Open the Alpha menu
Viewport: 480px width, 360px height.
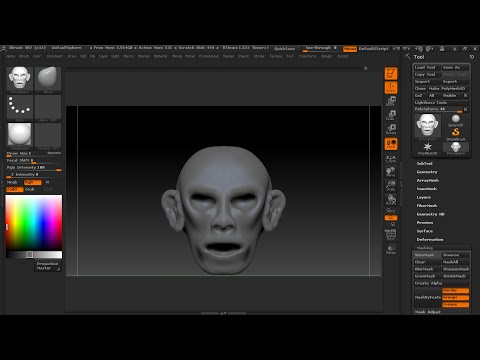(x=11, y=56)
